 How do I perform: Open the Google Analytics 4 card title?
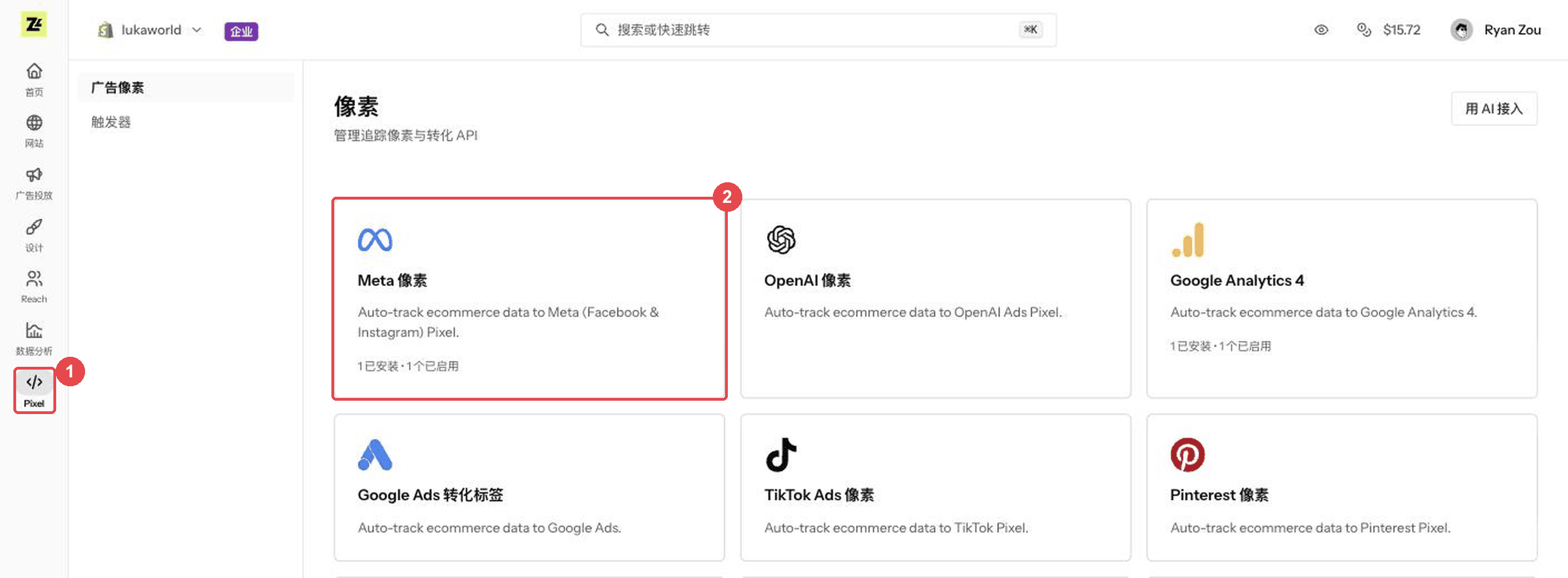[x=1237, y=281]
